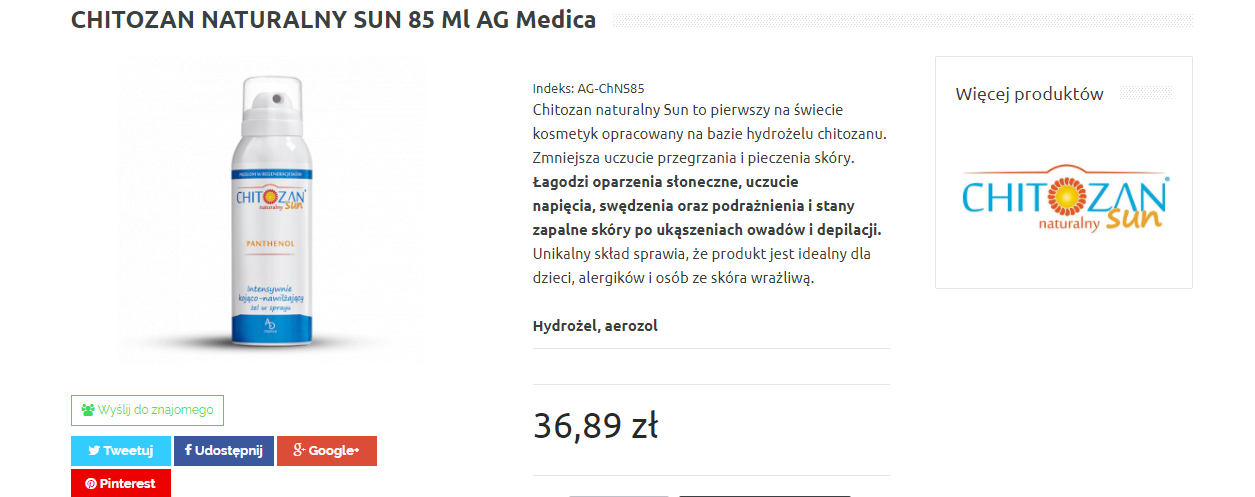Click the Google+ "g" icon
1255x497 pixels.
(298, 451)
